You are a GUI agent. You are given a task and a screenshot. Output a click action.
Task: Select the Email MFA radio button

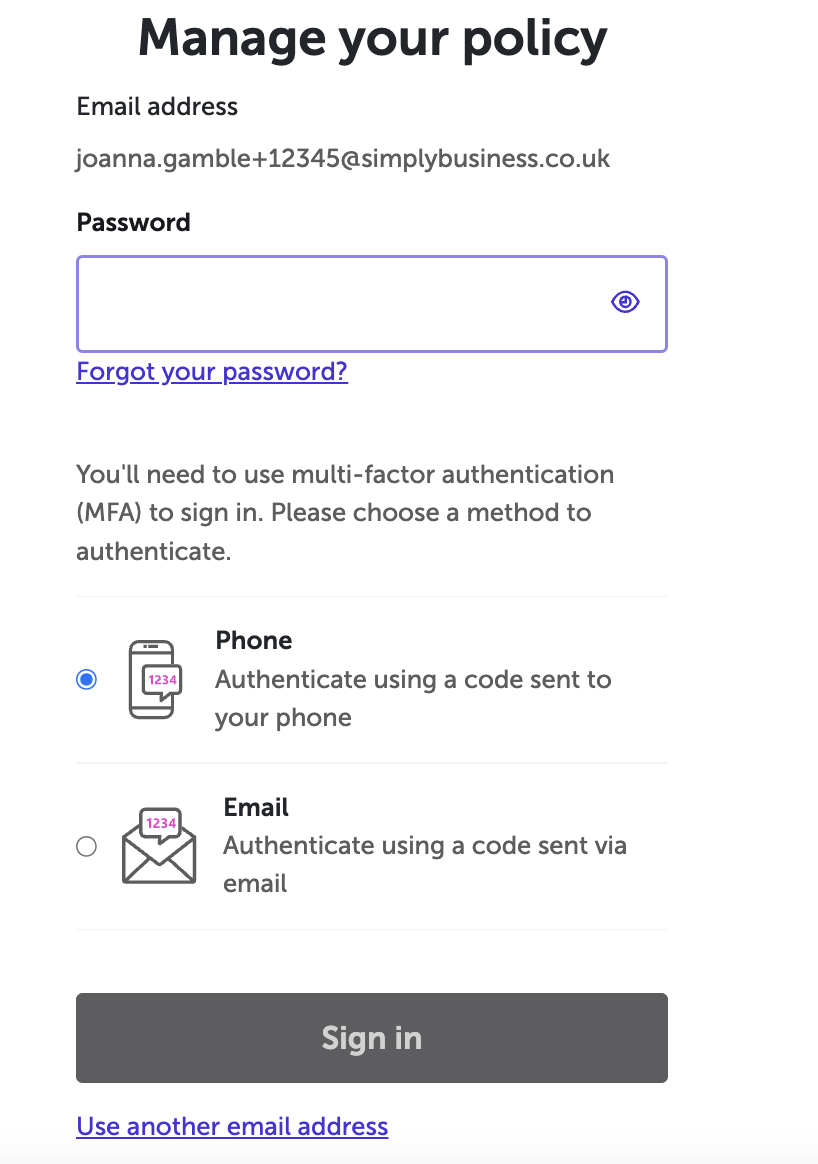tap(86, 846)
